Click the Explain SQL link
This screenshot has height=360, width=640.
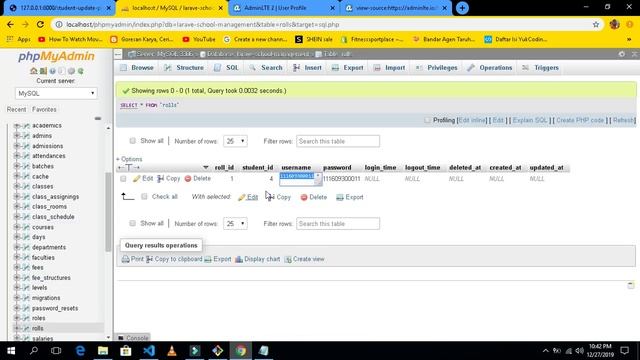tap(530, 120)
